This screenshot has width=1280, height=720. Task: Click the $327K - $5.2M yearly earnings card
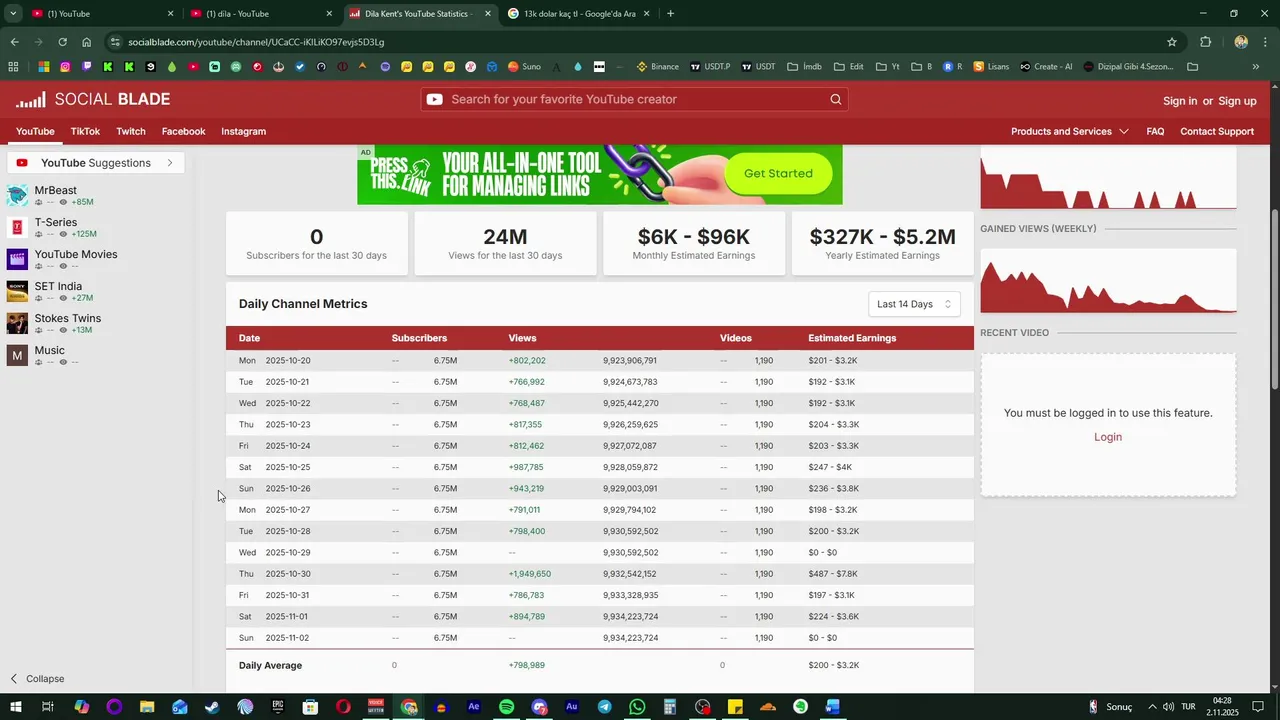pos(882,243)
